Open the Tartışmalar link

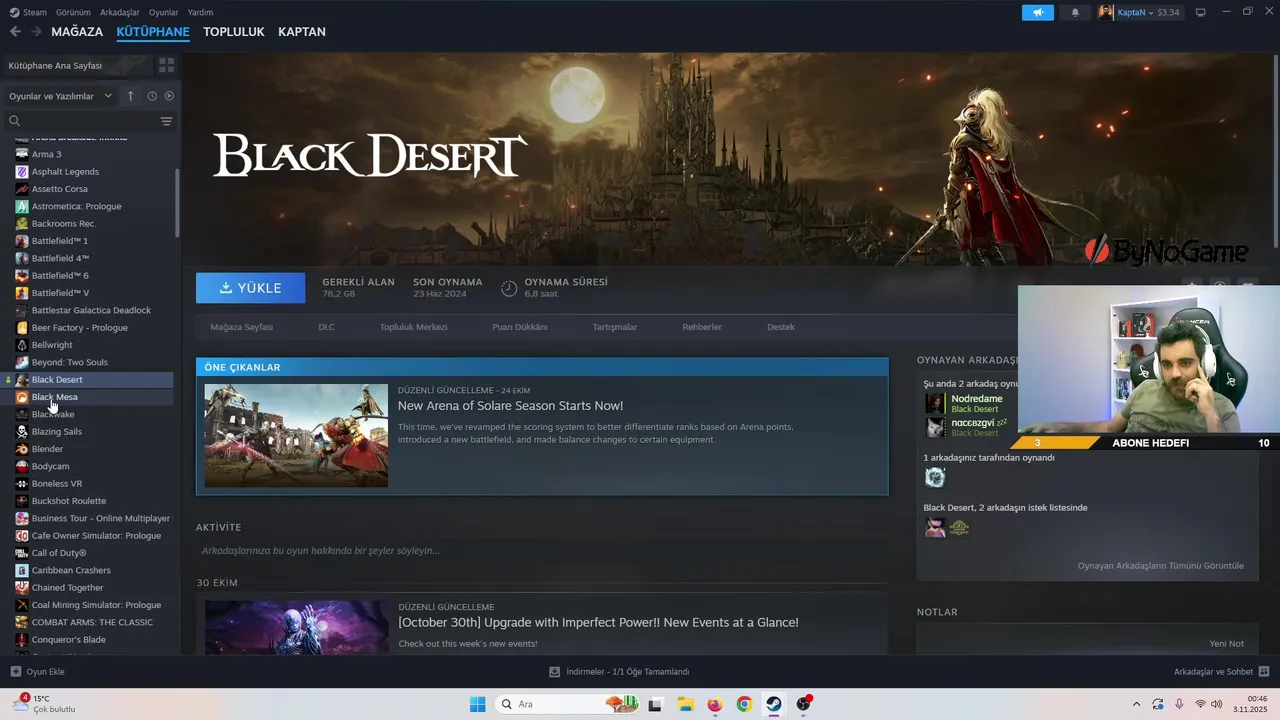click(x=614, y=327)
